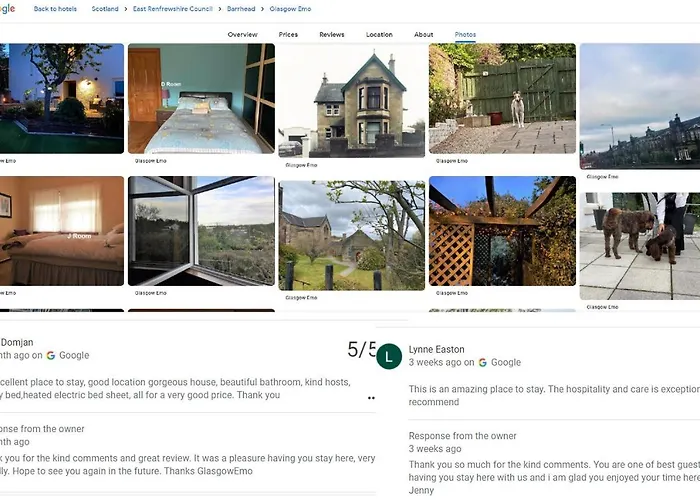Click the Google icon in Domjan's review
Screen dimensions: 700x500
tap(51, 355)
